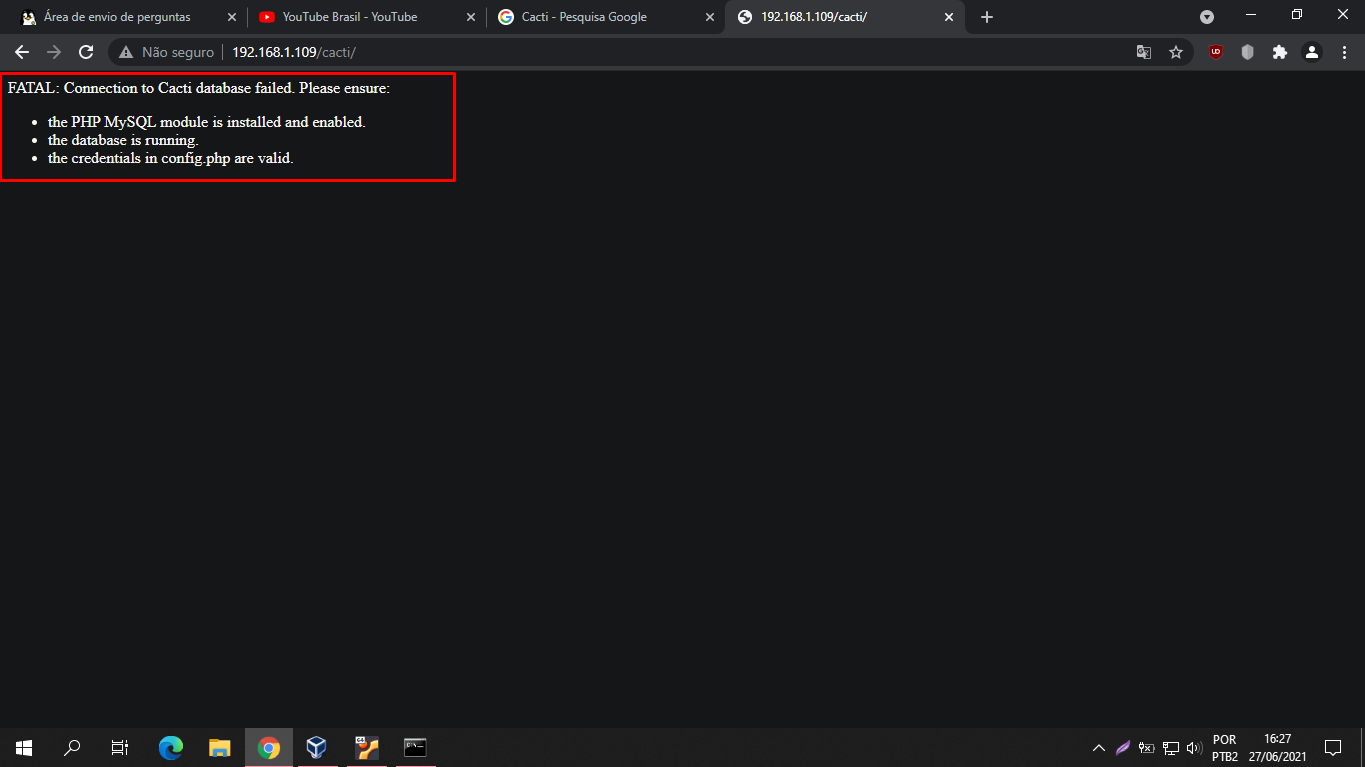Open the Command Prompt taskbar icon

(x=415, y=747)
